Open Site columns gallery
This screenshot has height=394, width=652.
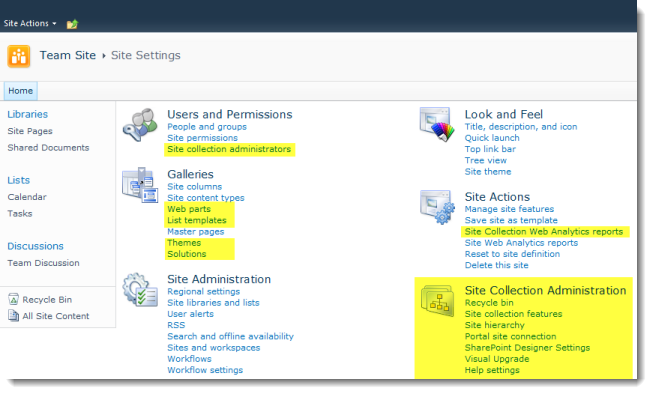[195, 187]
